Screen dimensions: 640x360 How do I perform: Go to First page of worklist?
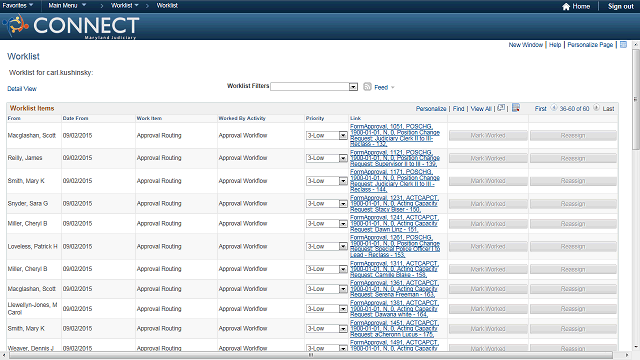tap(540, 109)
